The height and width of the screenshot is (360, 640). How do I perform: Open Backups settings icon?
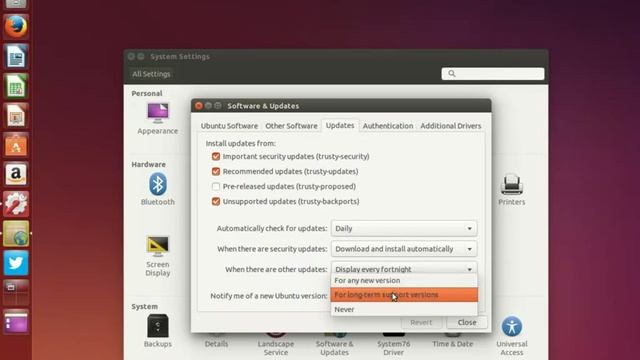click(x=158, y=326)
